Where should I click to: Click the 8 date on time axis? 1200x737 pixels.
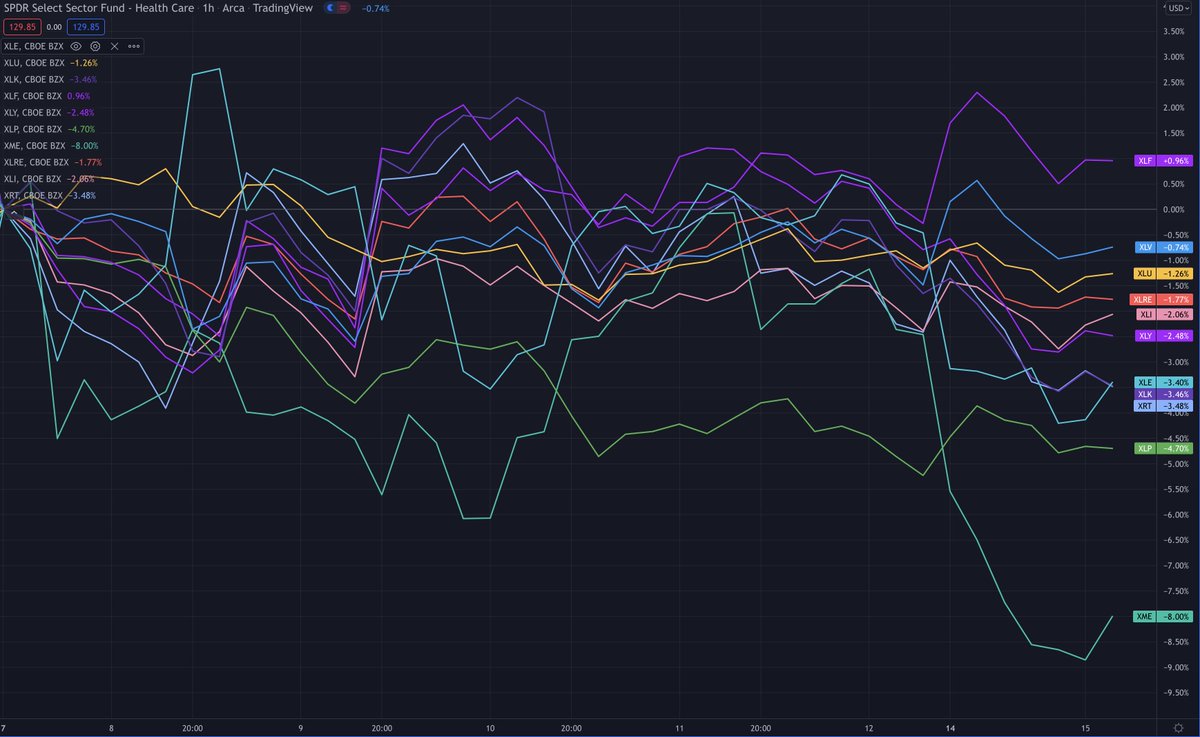(111, 728)
